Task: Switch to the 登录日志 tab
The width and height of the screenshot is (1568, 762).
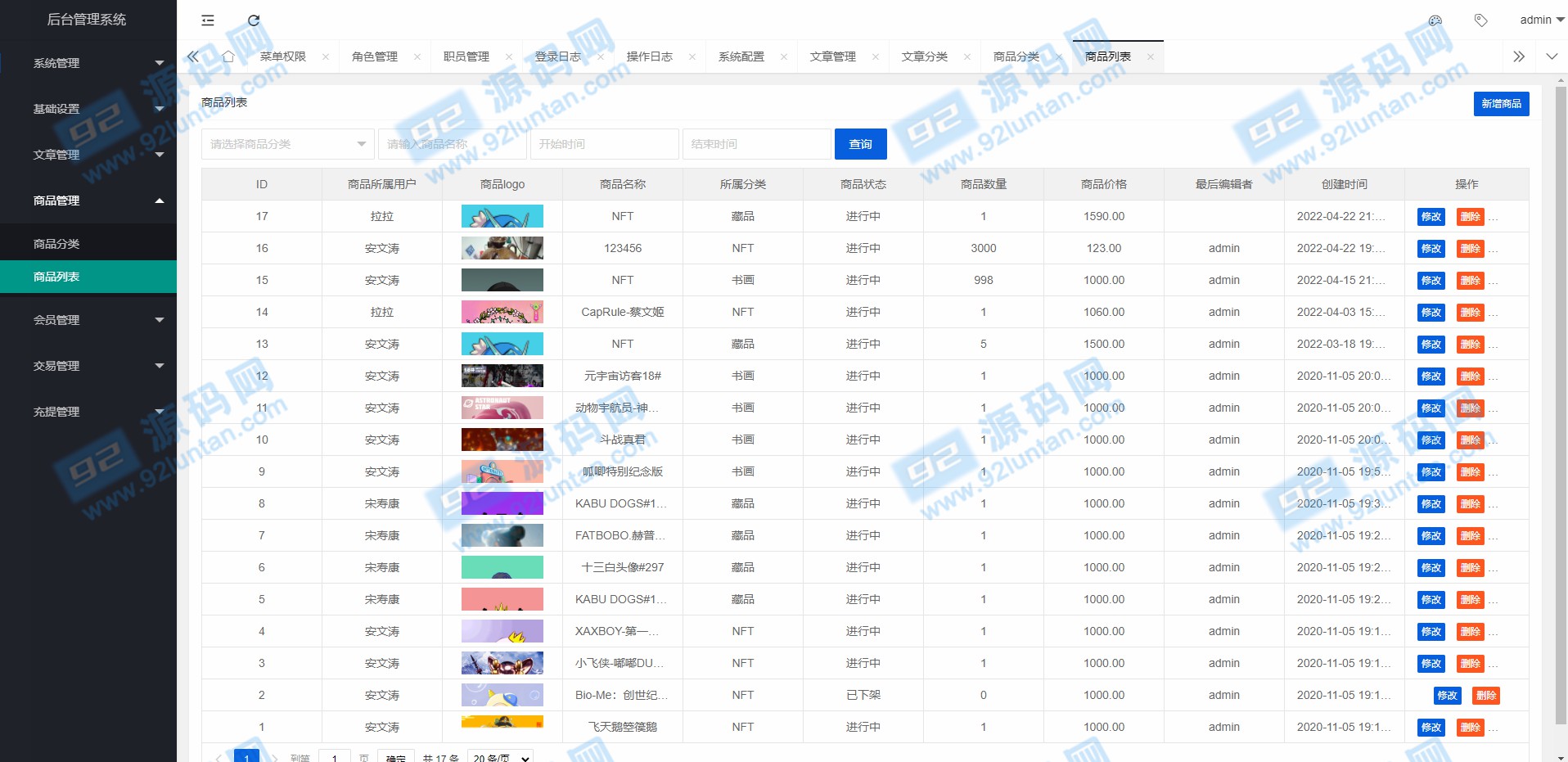Action: (x=558, y=56)
